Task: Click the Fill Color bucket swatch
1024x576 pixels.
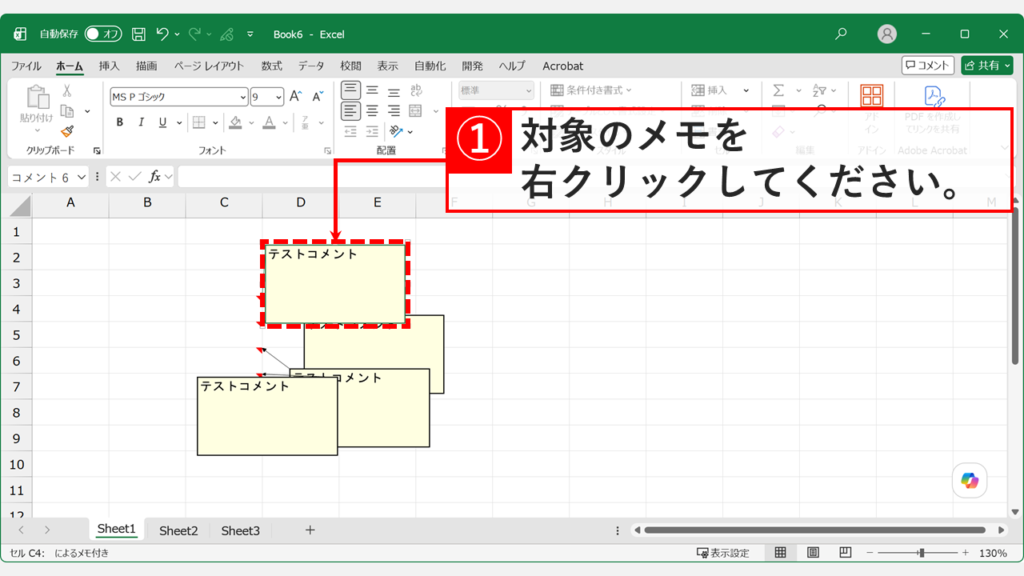Action: pyautogui.click(x=236, y=122)
